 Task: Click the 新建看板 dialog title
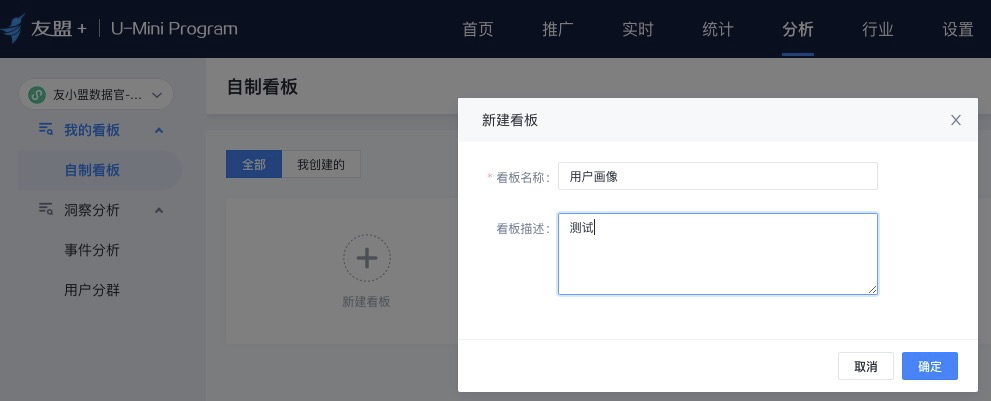pyautogui.click(x=510, y=120)
